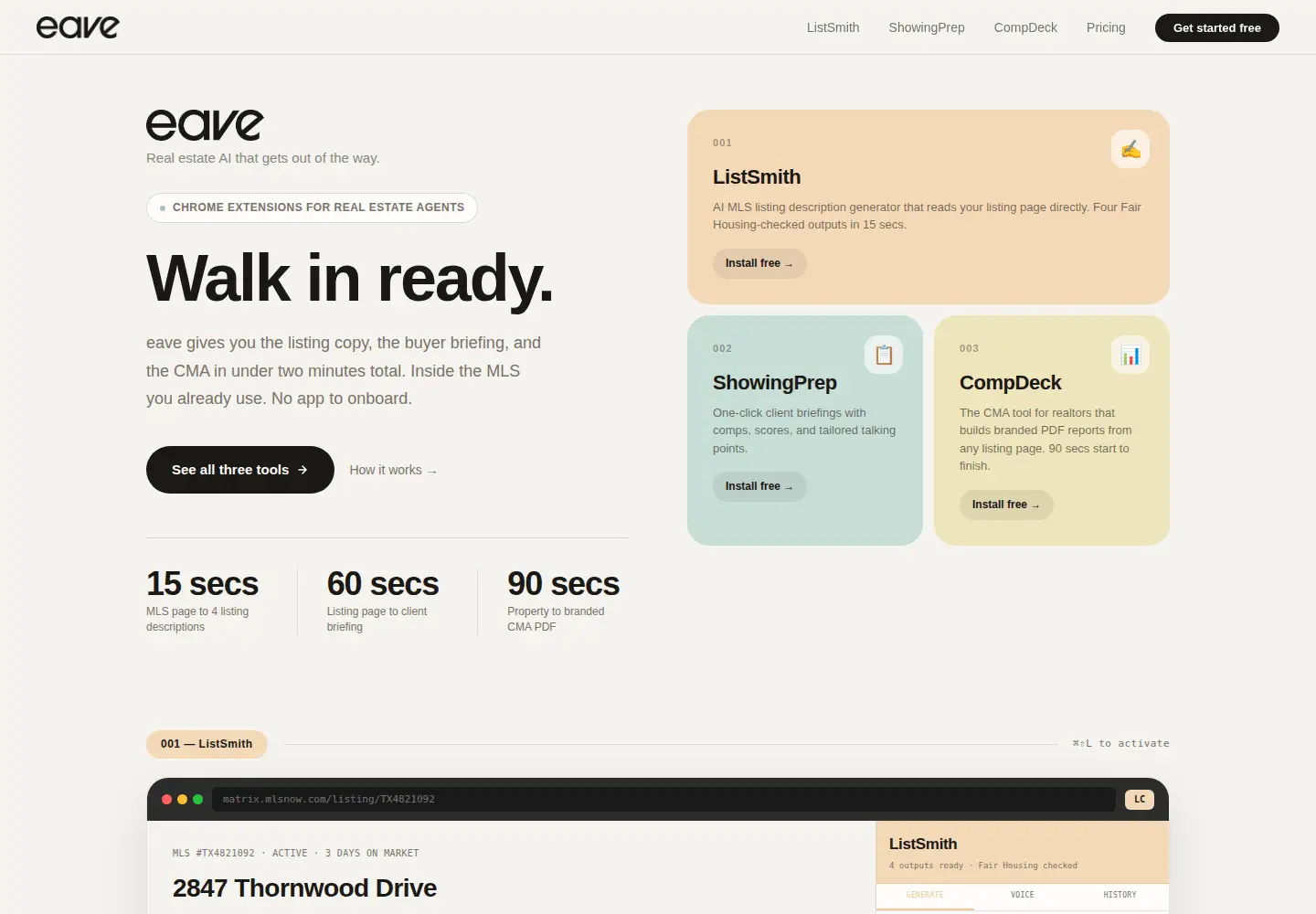Open ListSmith from the top navigation
1316x914 pixels.
[833, 27]
